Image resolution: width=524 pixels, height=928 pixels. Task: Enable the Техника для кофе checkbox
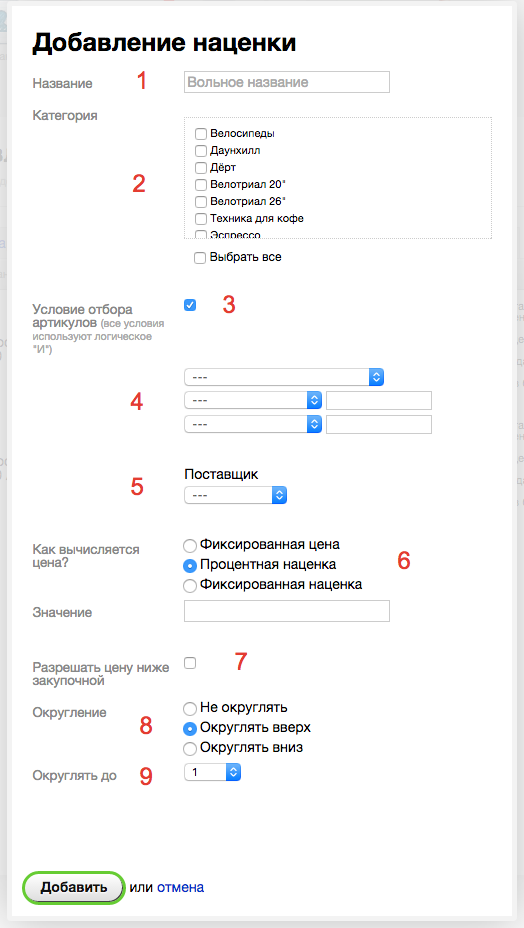click(x=201, y=218)
